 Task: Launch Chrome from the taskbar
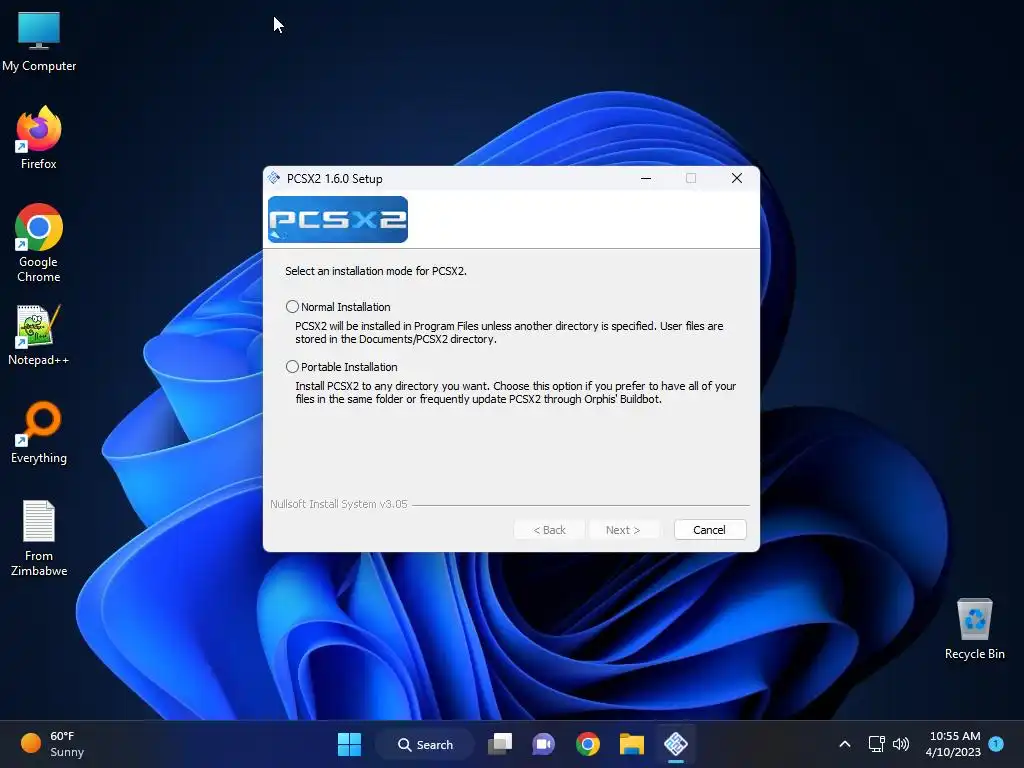coord(588,744)
